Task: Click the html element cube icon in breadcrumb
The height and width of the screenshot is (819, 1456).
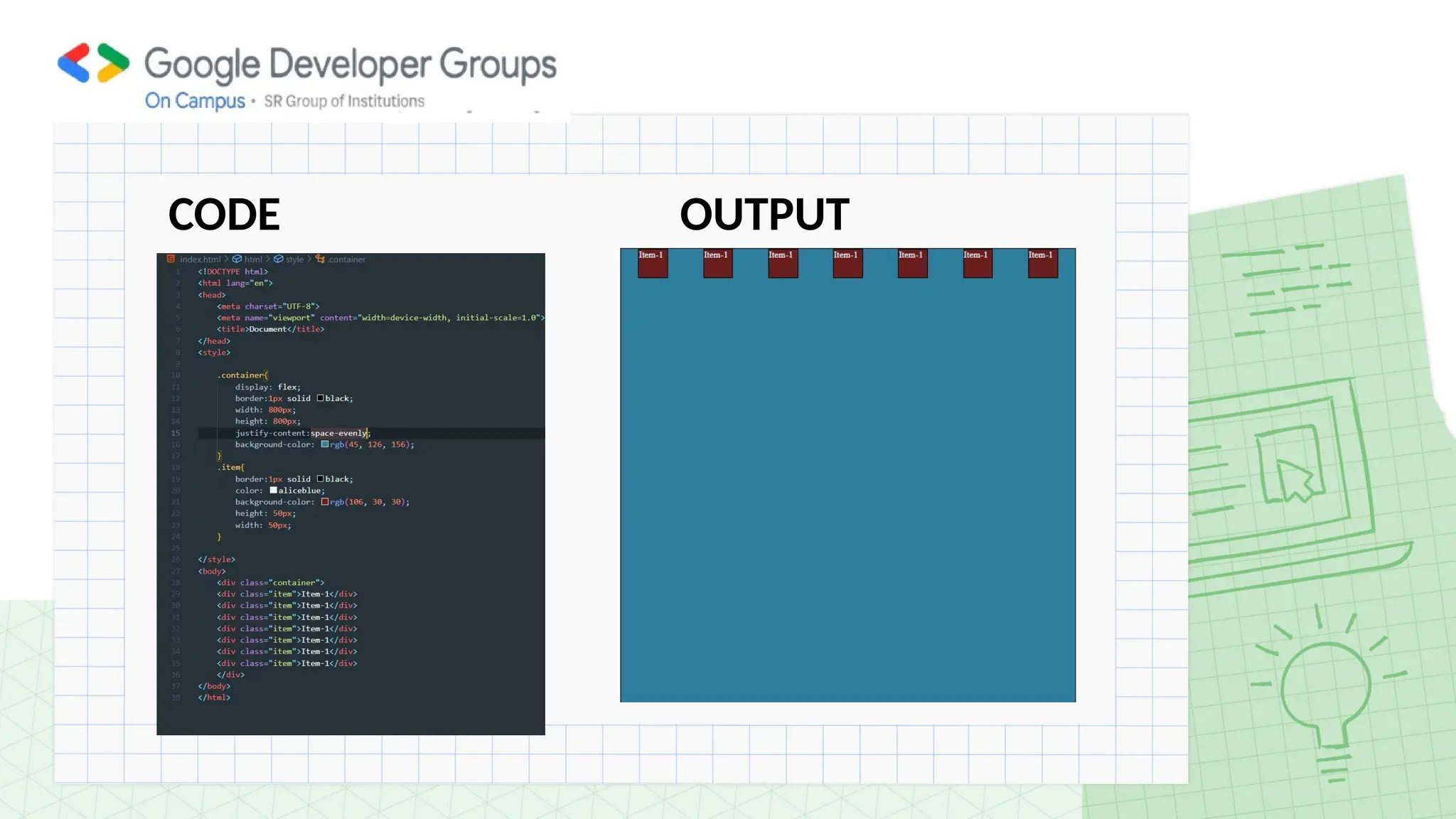Action: tap(237, 259)
